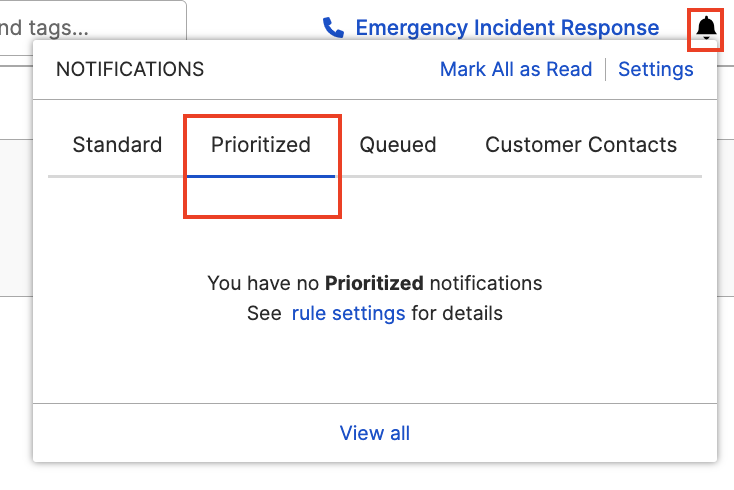Open the Customer Contacts tab
Image resolution: width=734 pixels, height=490 pixels.
click(x=581, y=145)
